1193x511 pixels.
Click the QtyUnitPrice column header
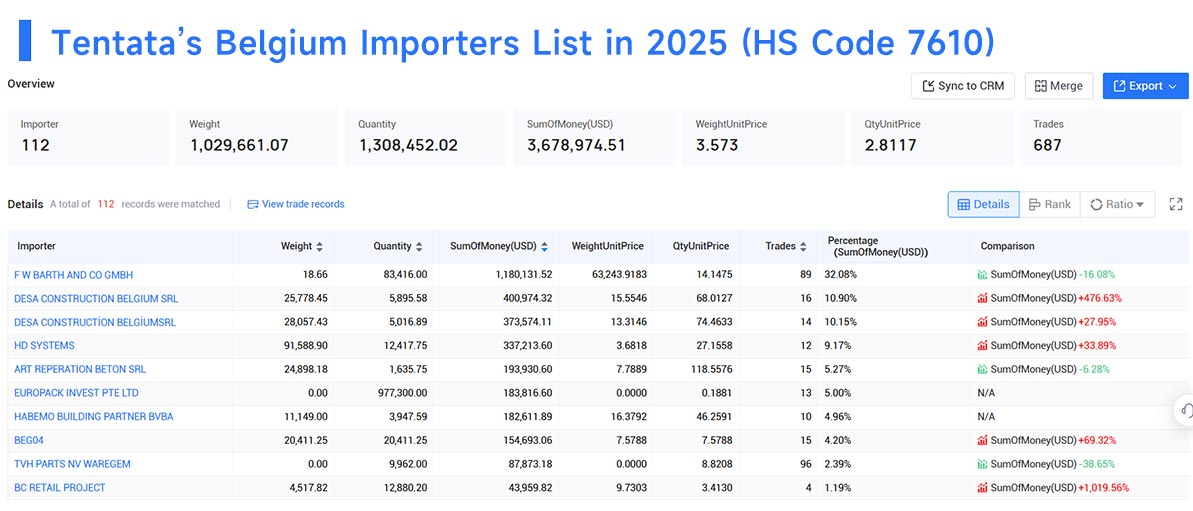701,246
